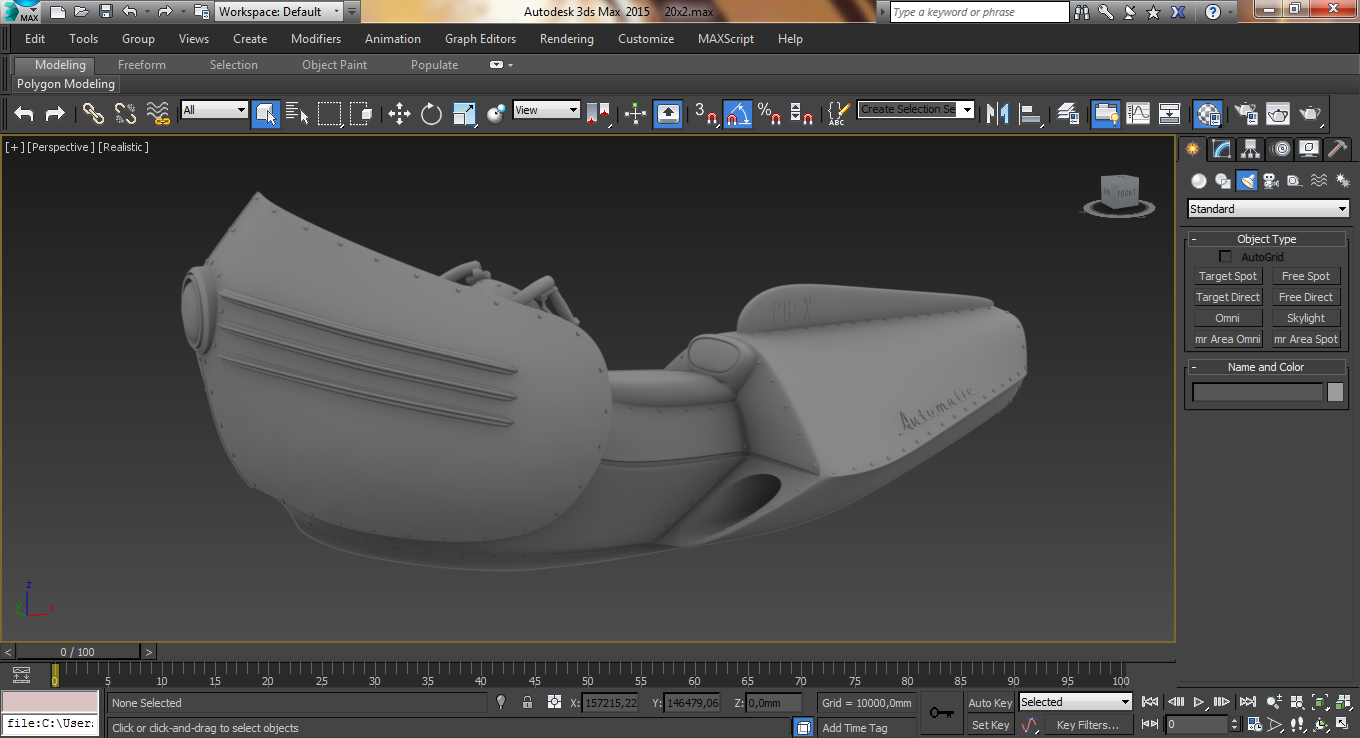Toggle the Auto Key animation mode
This screenshot has height=738, width=1360.
coord(989,702)
